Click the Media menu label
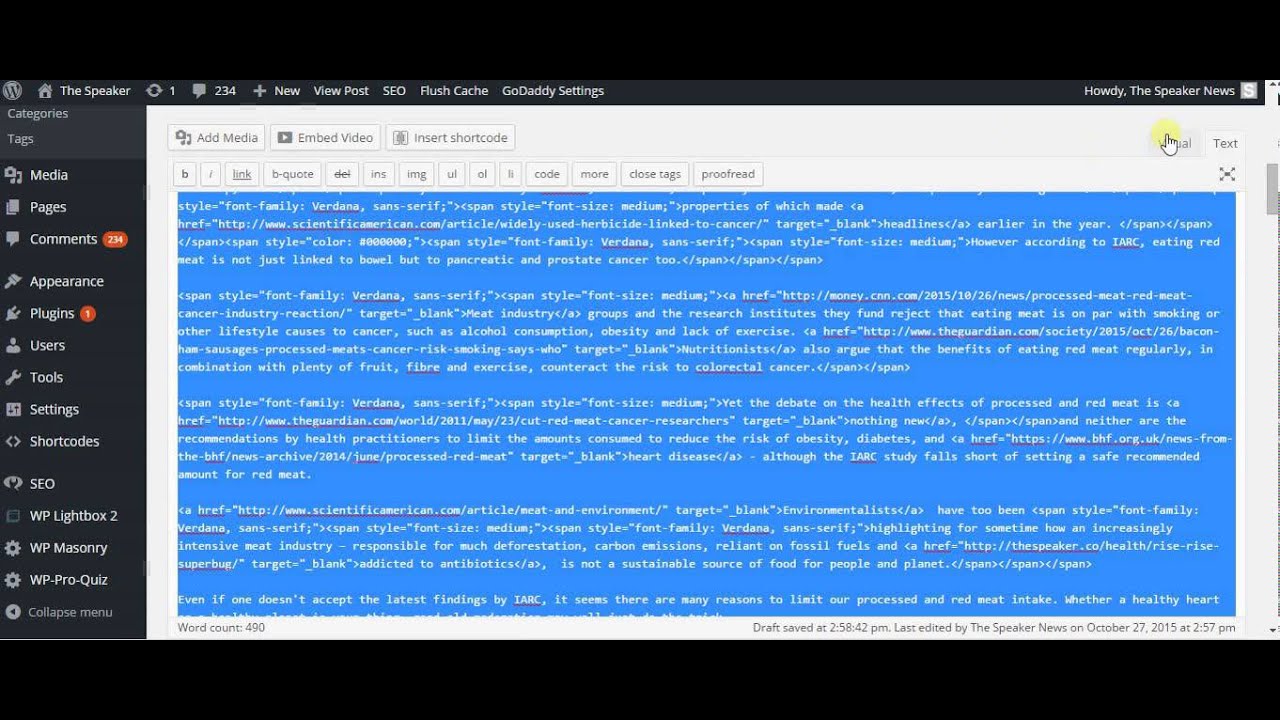This screenshot has width=1280, height=720. click(x=49, y=175)
